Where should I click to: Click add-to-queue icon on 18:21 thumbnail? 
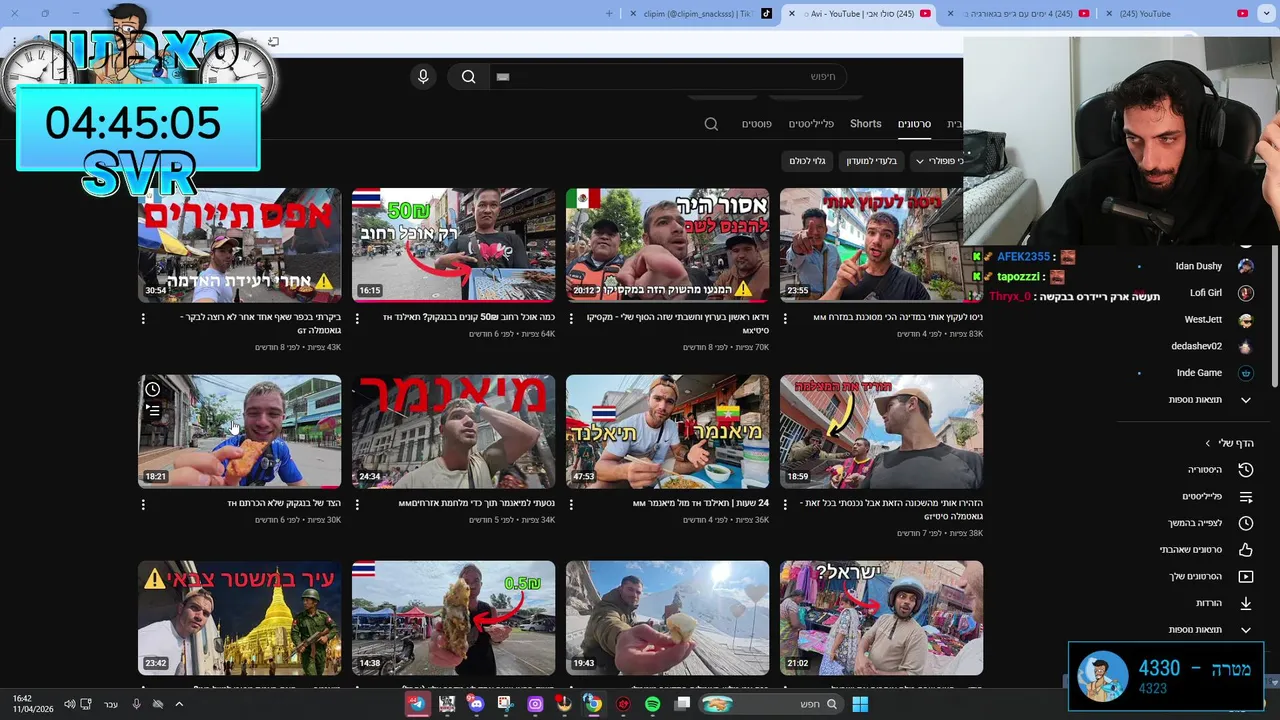(152, 410)
